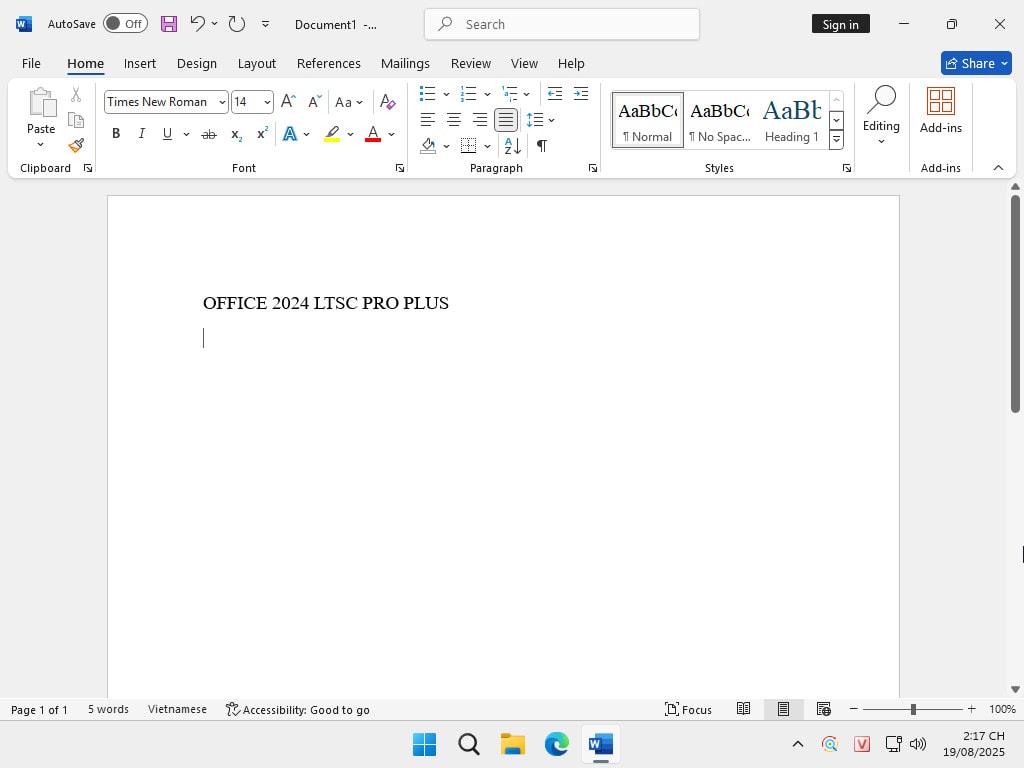Click Vietnamese language indicator
This screenshot has height=768, width=1024.
[x=177, y=709]
